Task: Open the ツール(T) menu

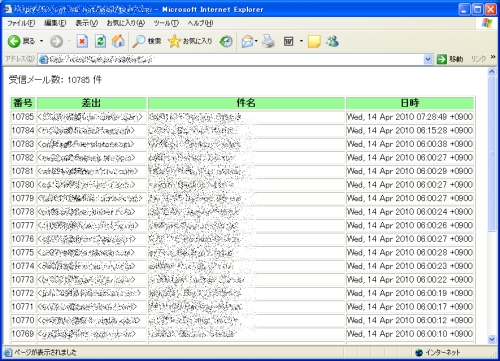Action: (166, 23)
